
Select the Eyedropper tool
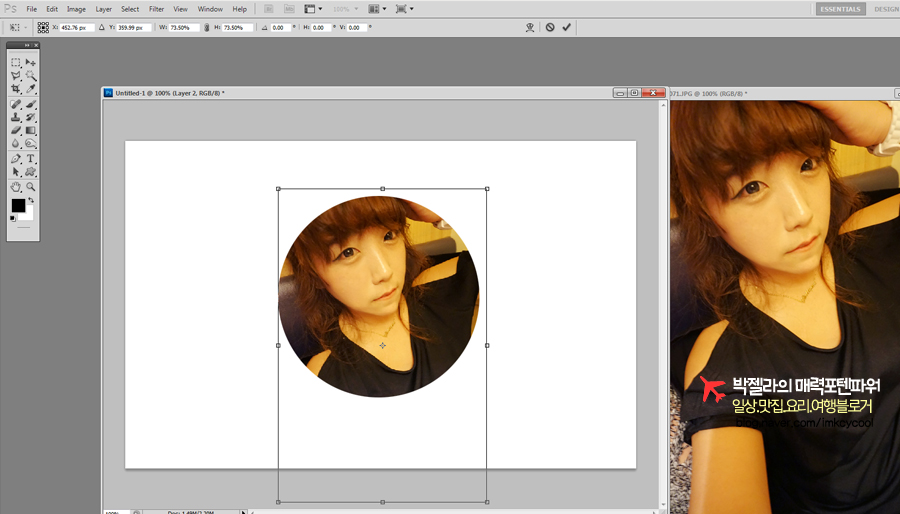(31, 89)
